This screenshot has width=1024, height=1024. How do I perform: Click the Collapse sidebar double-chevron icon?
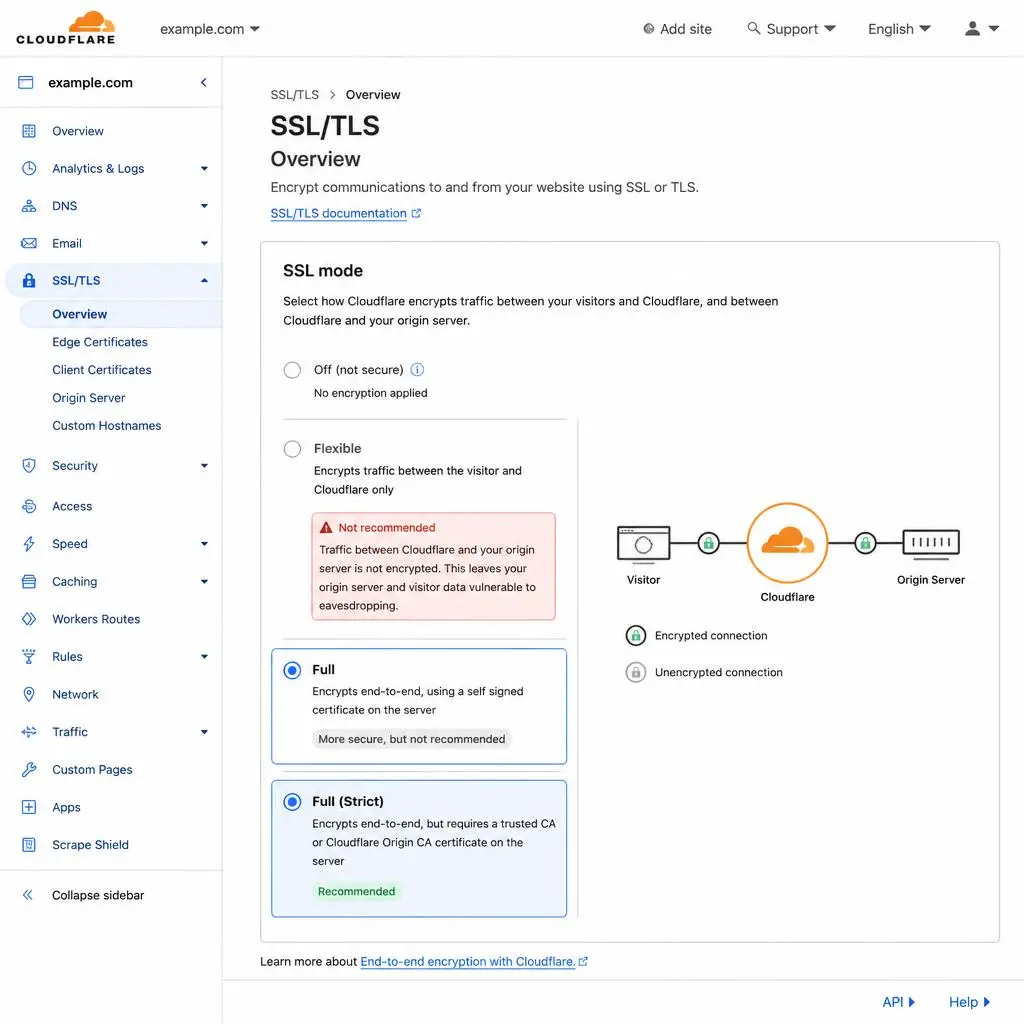[27, 895]
